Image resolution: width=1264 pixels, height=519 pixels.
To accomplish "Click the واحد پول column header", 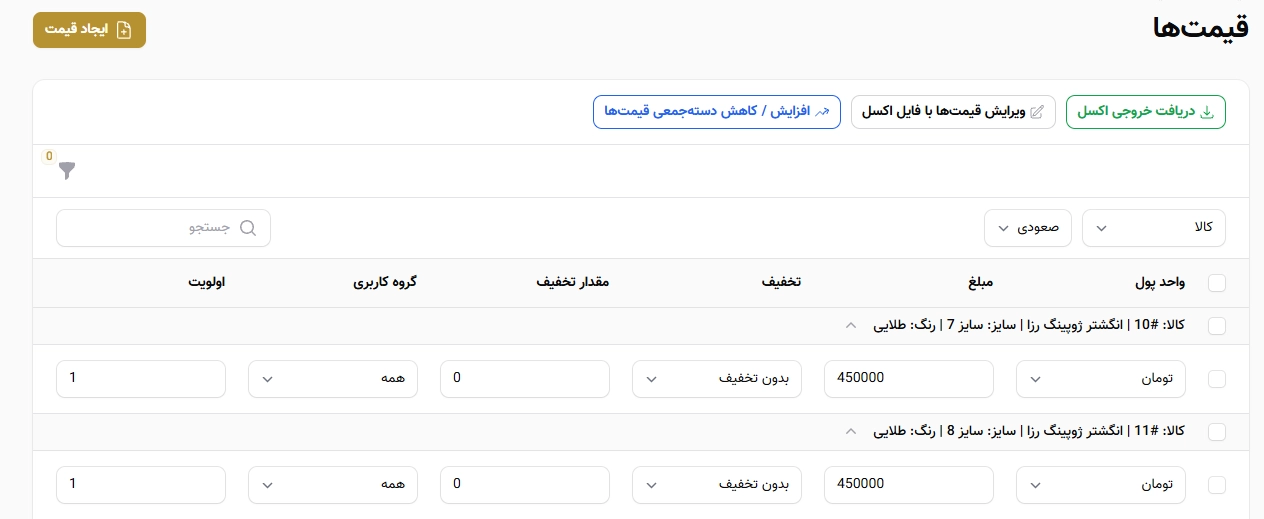I will pyautogui.click(x=1160, y=283).
